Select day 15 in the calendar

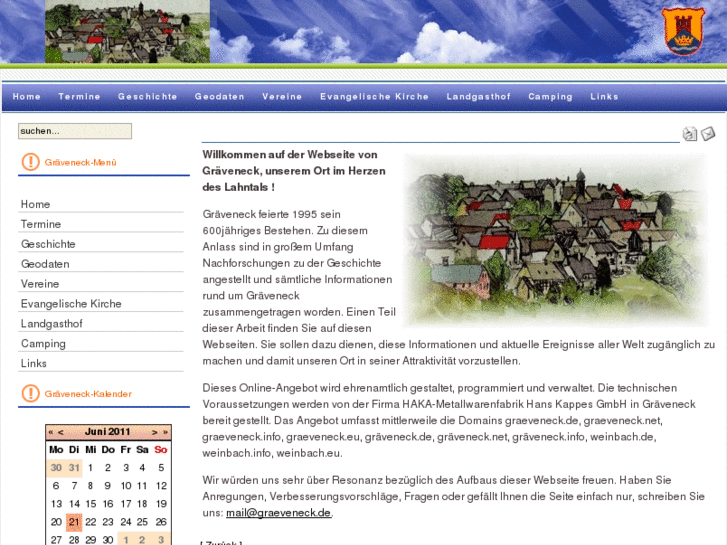click(91, 504)
